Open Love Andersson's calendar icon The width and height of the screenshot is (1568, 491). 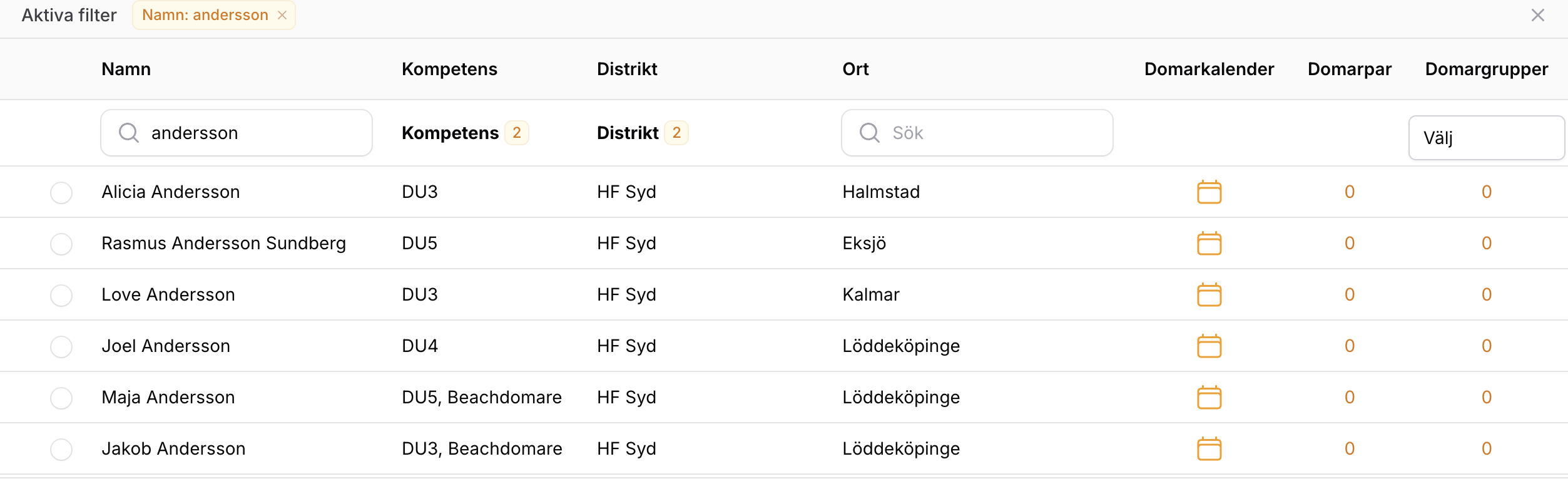pos(1209,294)
